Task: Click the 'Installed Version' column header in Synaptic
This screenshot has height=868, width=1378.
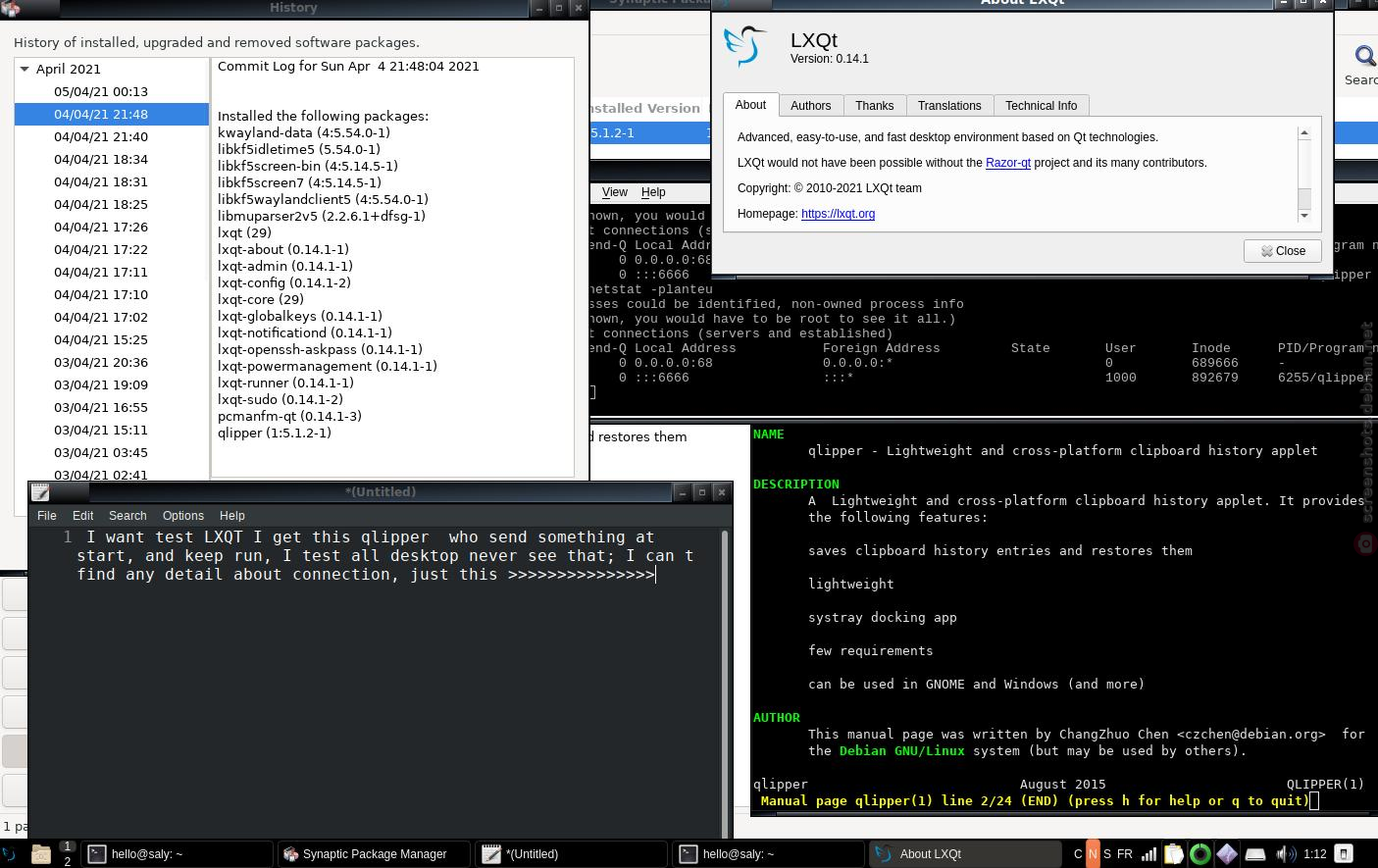Action: [x=647, y=108]
